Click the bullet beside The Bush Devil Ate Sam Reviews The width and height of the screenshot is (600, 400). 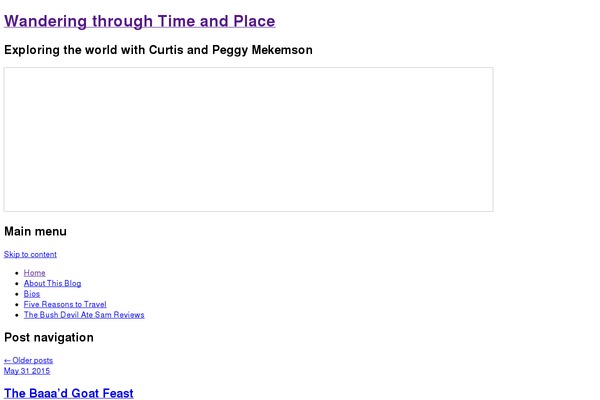(16, 315)
